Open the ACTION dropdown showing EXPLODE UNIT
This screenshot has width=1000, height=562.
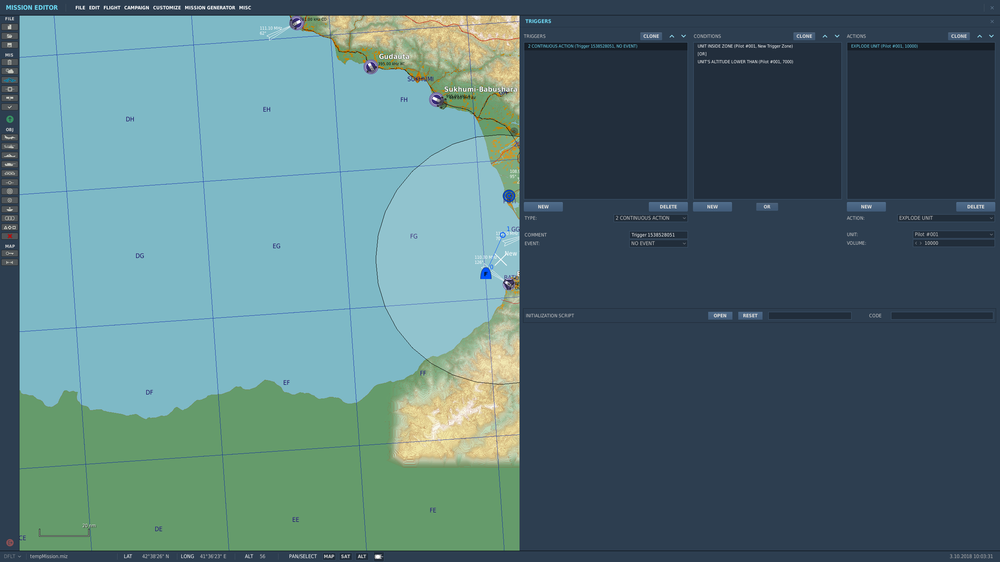coord(945,218)
